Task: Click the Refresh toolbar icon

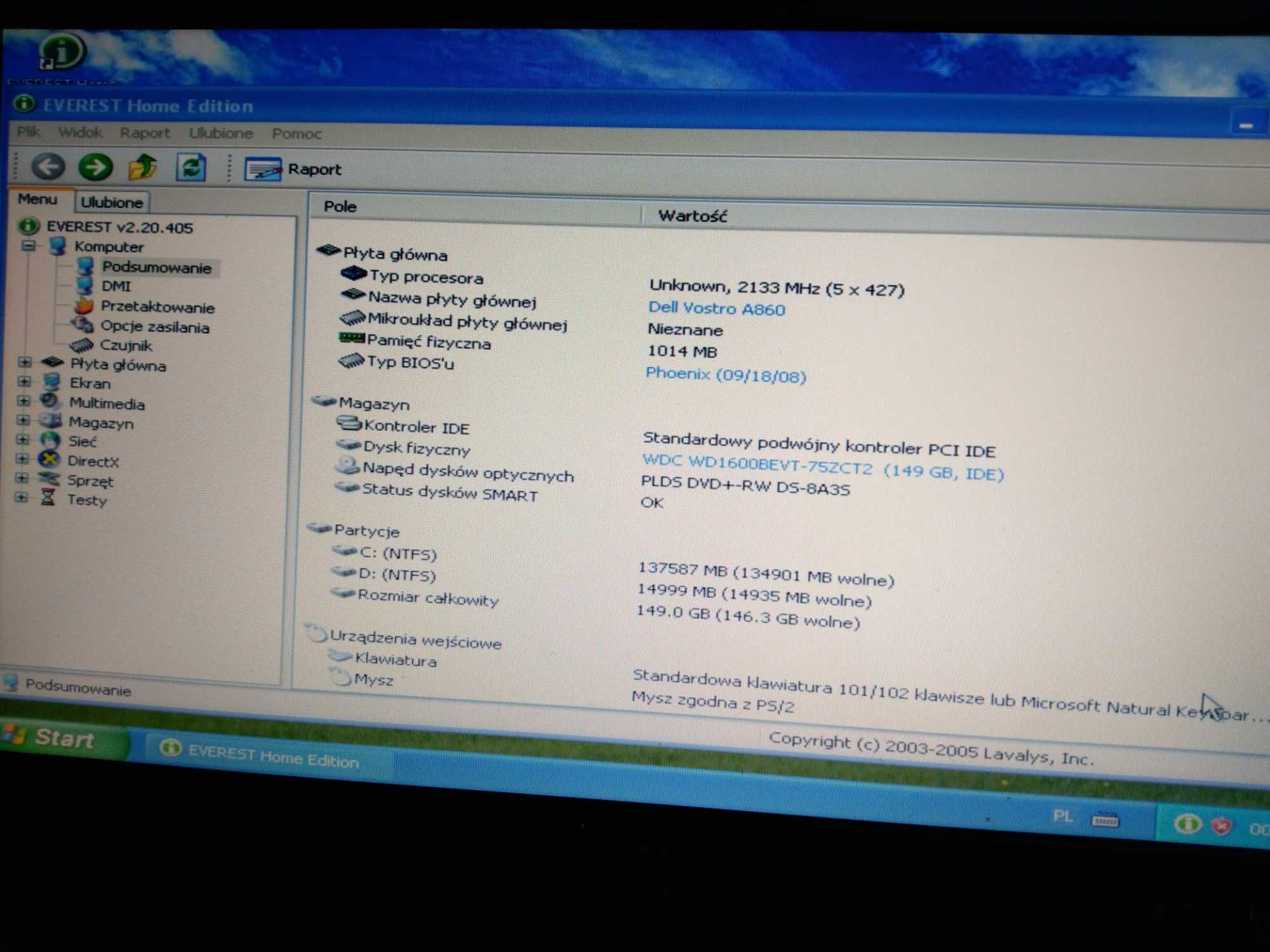Action: pyautogui.click(x=190, y=168)
